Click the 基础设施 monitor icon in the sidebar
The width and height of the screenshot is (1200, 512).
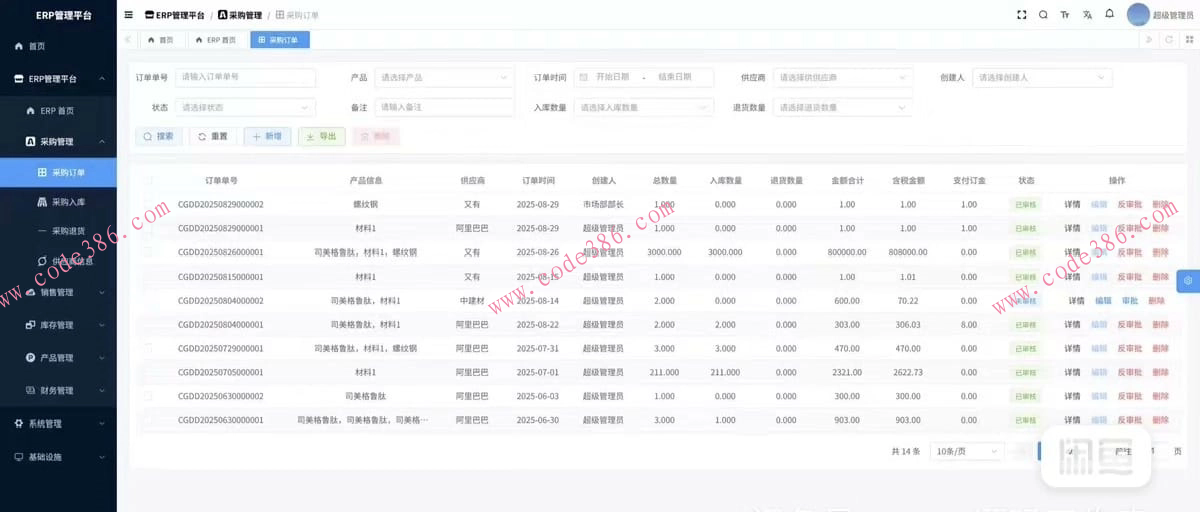[x=19, y=456]
